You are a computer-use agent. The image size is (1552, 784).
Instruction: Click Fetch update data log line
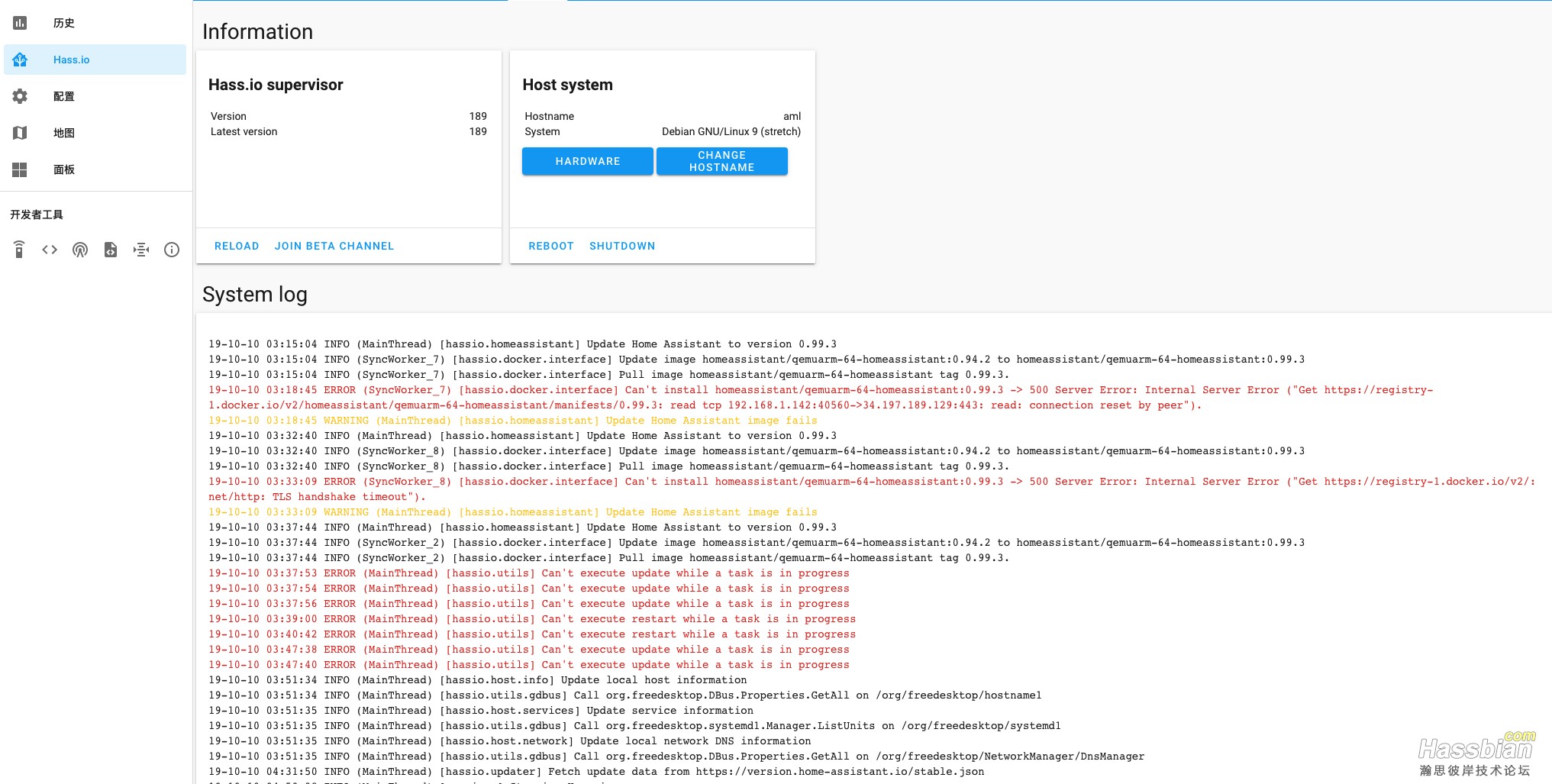(x=596, y=772)
